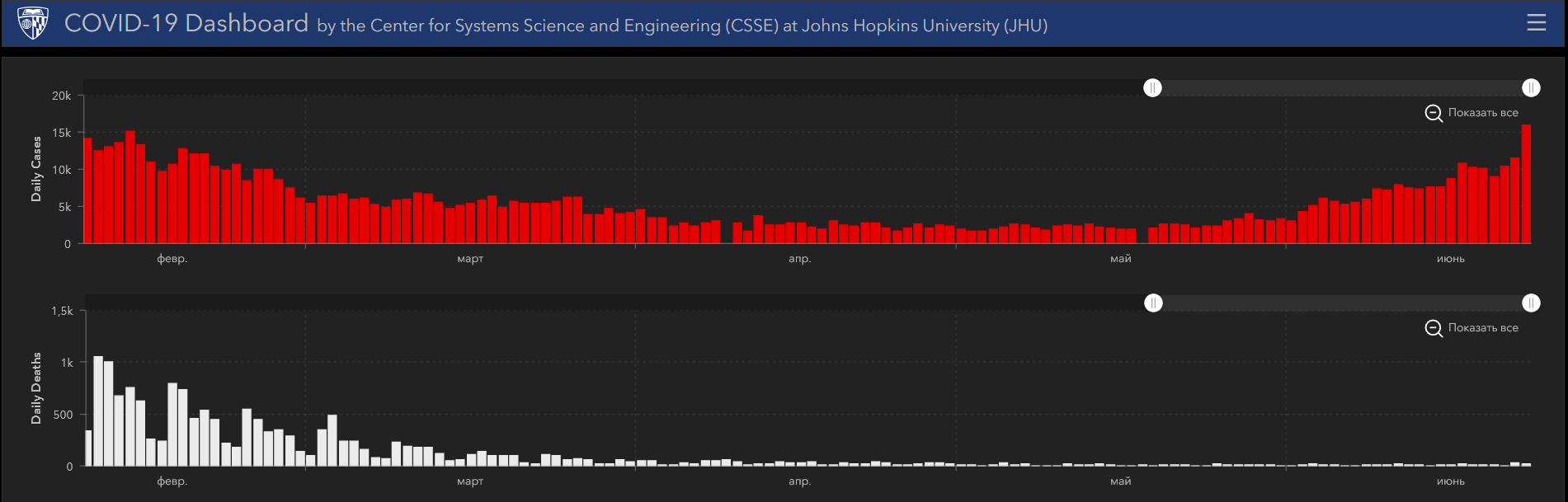Open the hamburger menu in the header
This screenshot has width=1568, height=502.
1536,23
